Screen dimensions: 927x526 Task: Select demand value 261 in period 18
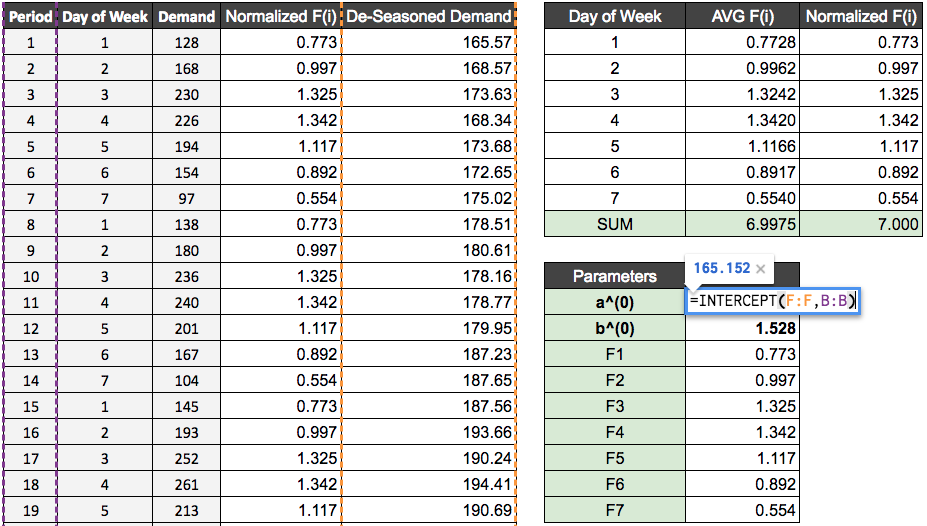(186, 484)
